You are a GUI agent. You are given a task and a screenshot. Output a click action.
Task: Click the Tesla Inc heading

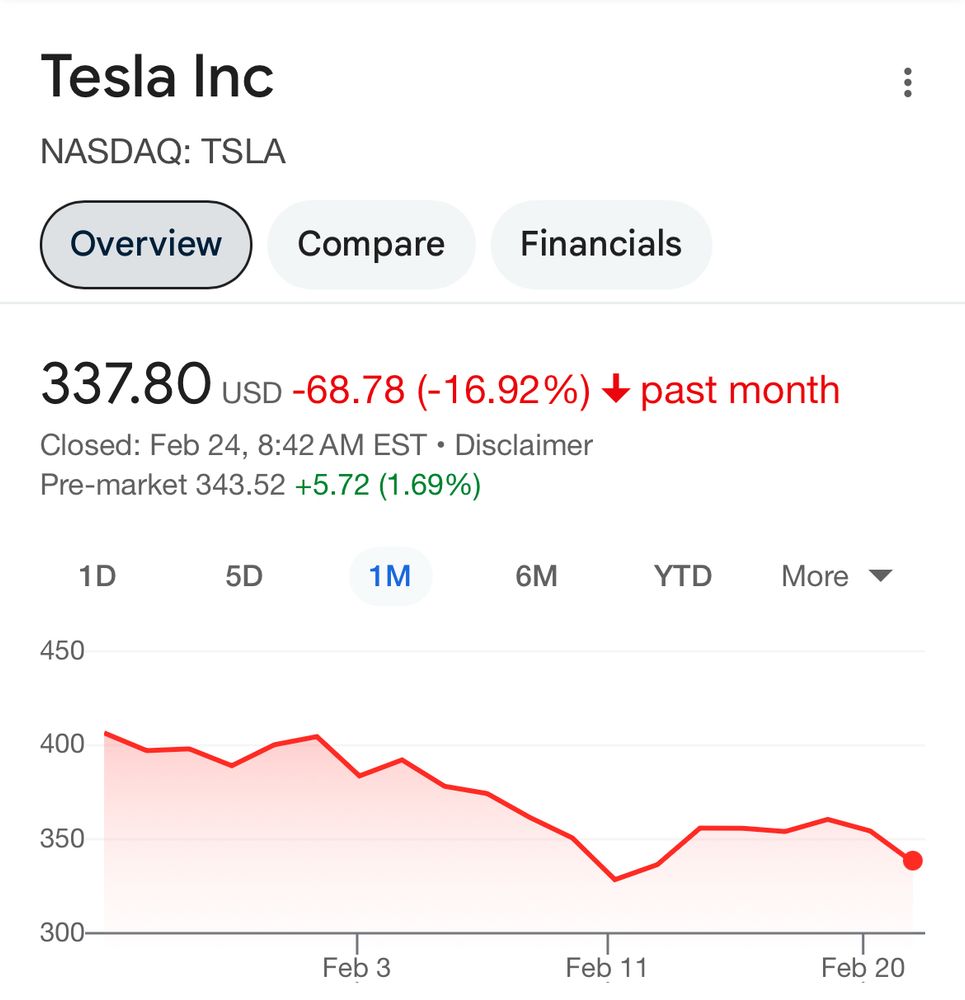click(157, 77)
